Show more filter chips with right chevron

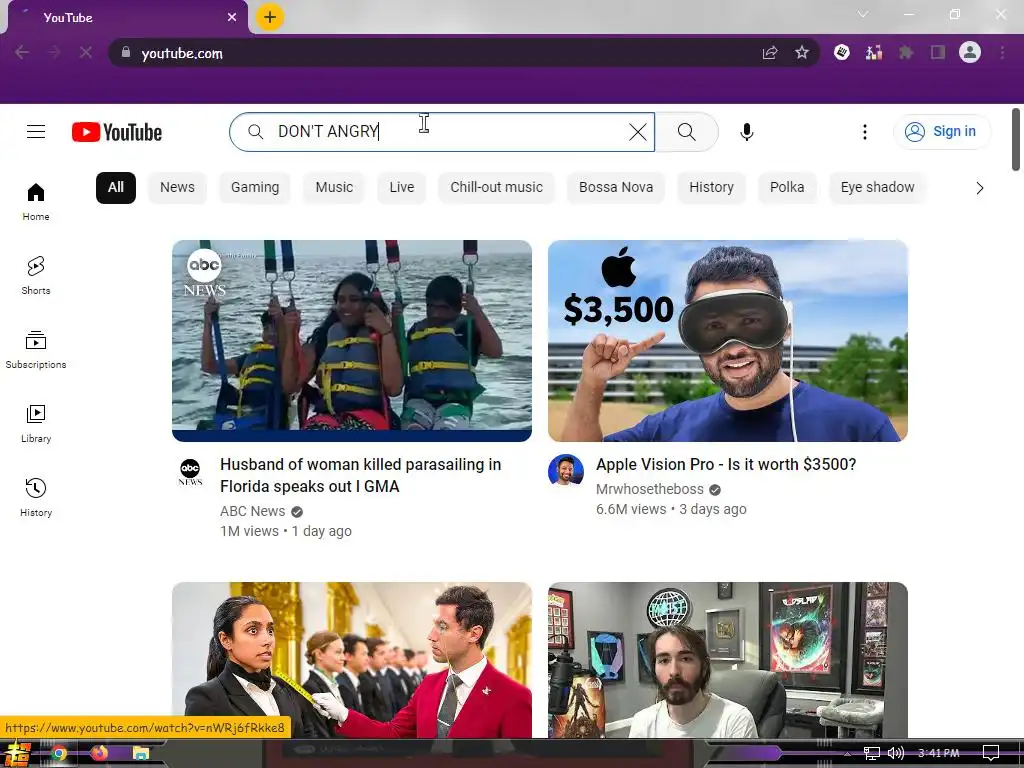coord(979,188)
